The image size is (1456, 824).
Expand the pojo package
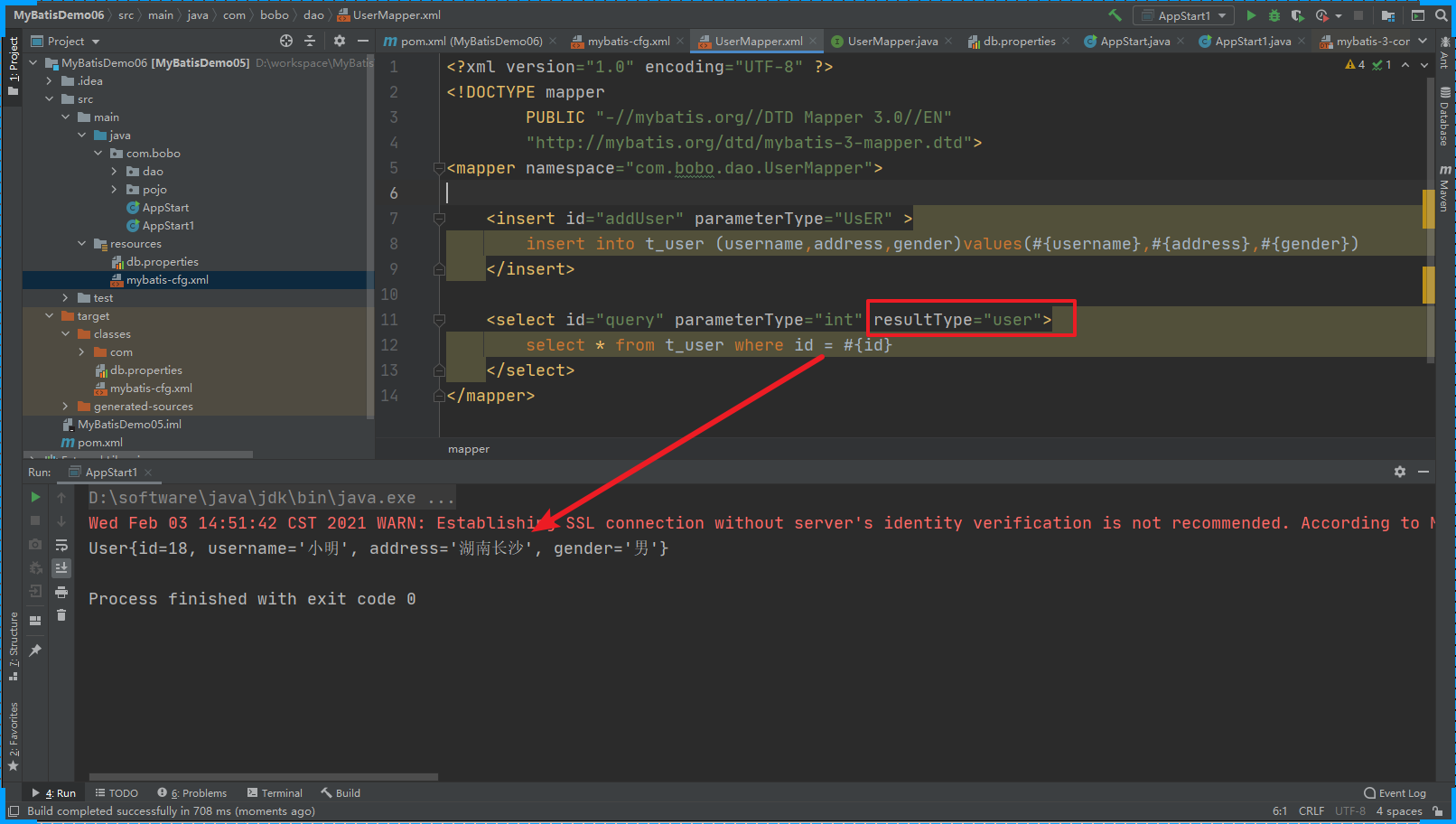point(115,190)
